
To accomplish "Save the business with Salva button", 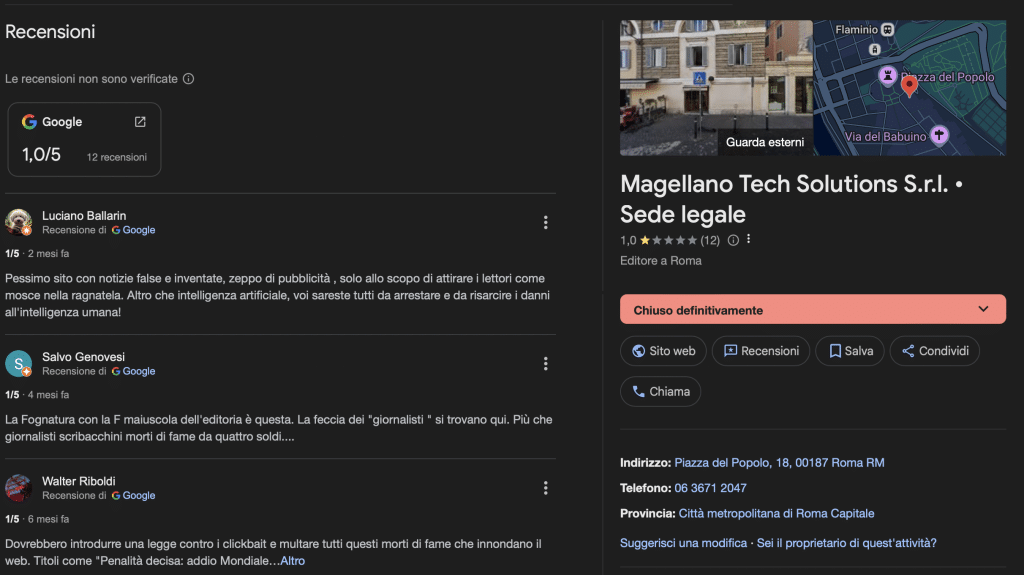I will click(x=850, y=351).
